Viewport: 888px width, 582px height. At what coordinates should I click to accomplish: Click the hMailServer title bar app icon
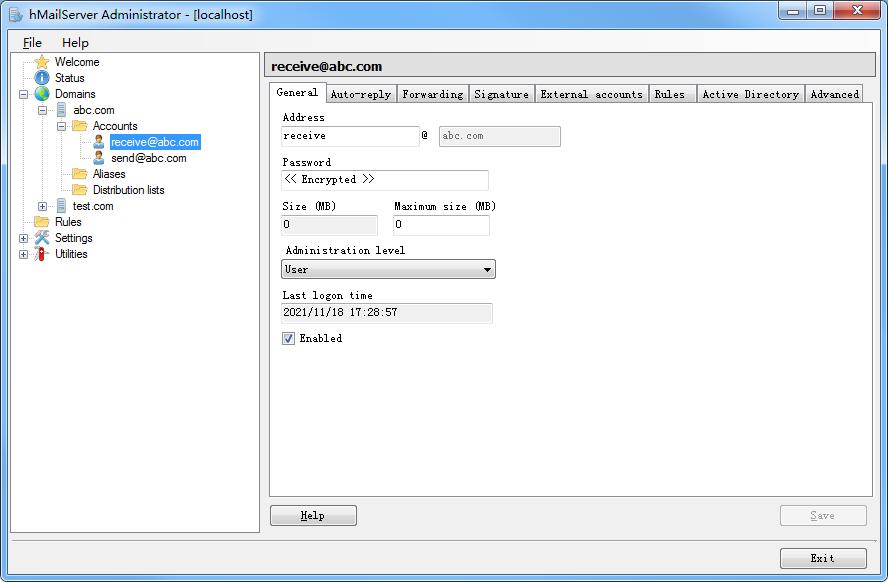[x=16, y=15]
